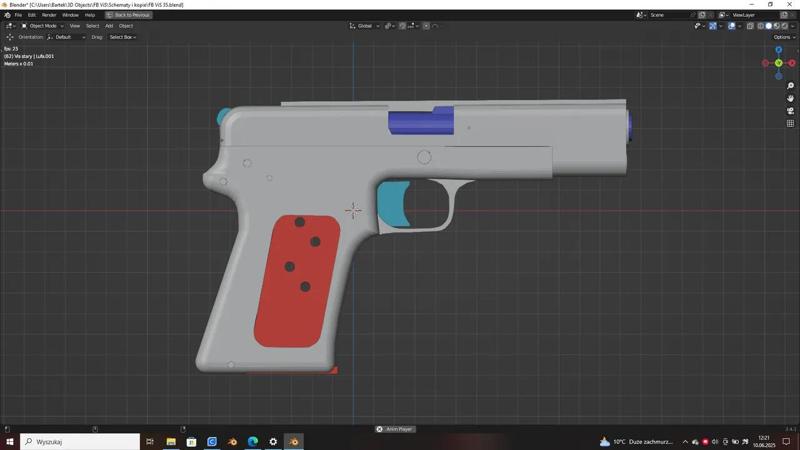Click the Y axis on the navigation gizmo
800x450 pixels.
[x=779, y=63]
